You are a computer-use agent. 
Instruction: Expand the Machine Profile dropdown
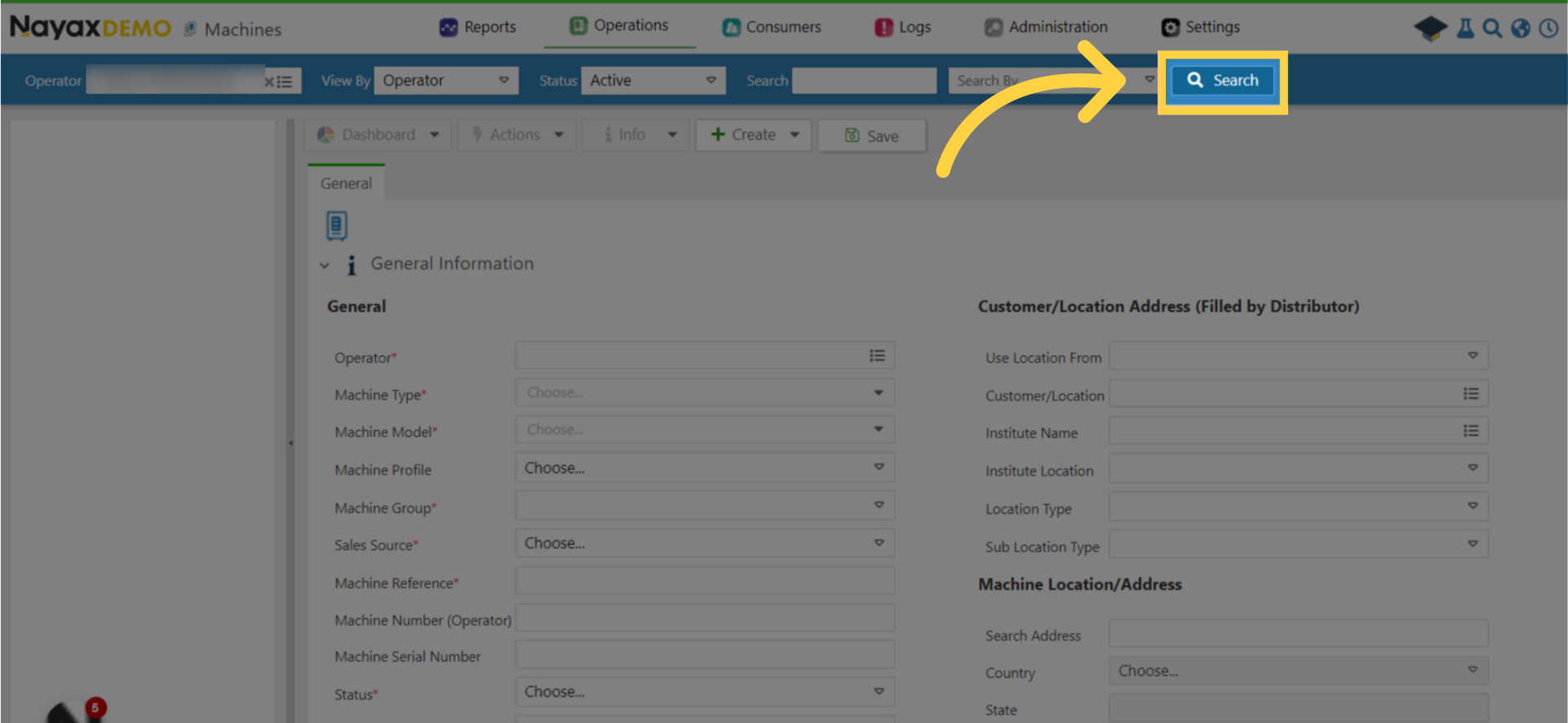[705, 468]
